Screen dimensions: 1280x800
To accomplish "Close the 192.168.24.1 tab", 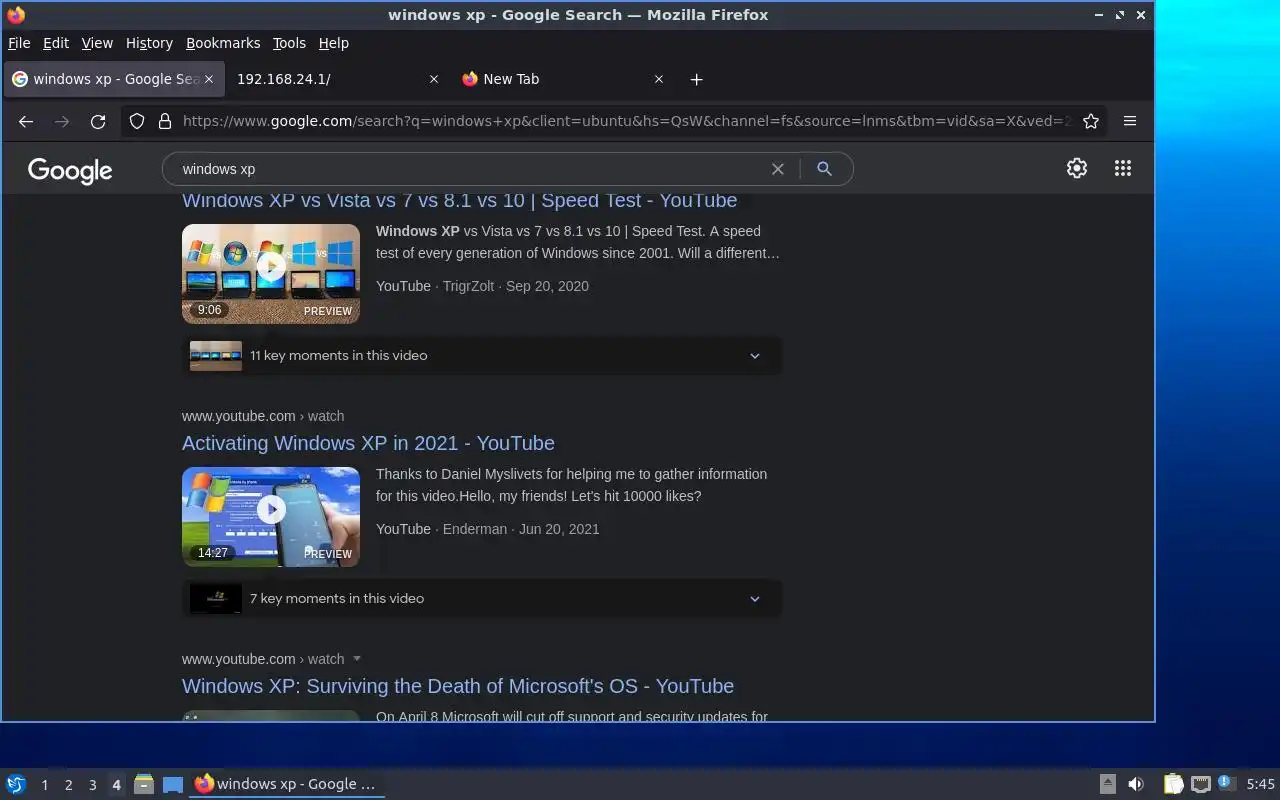I will pyautogui.click(x=433, y=79).
